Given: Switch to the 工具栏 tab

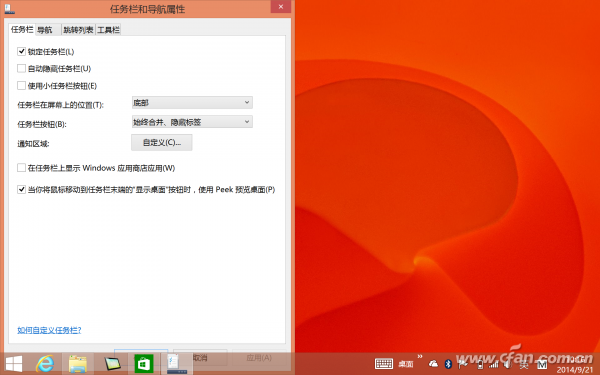Looking at the screenshot, I should point(108,30).
